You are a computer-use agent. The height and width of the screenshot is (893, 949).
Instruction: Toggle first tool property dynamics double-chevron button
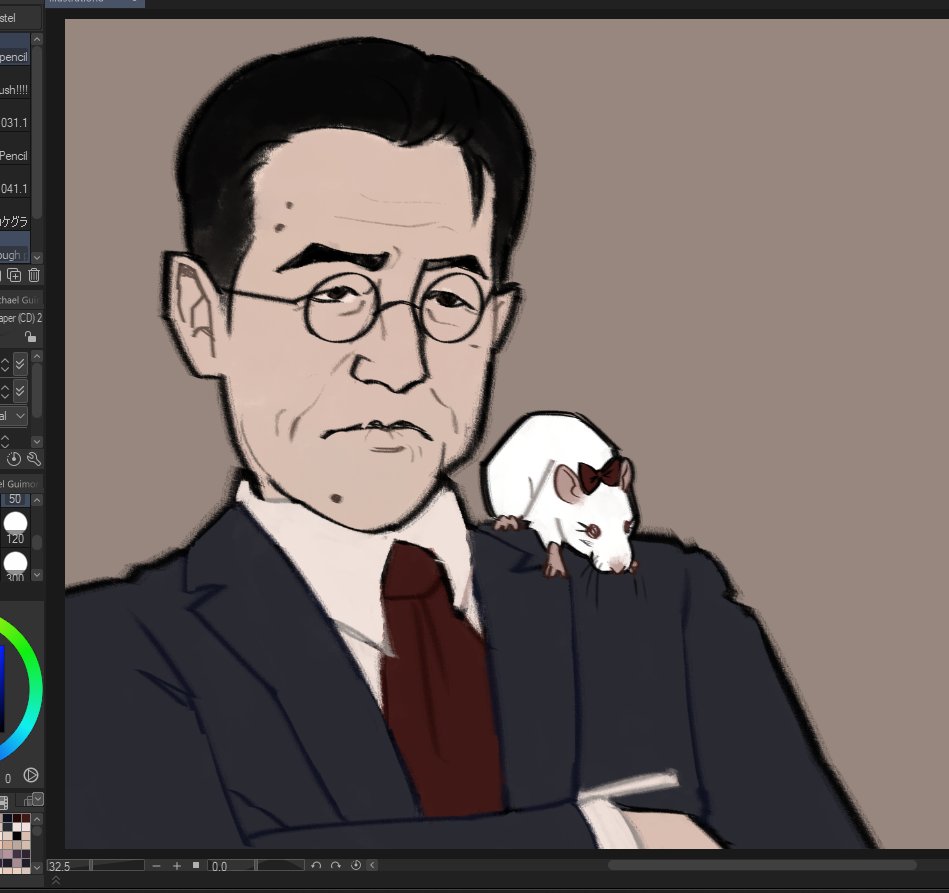point(20,364)
